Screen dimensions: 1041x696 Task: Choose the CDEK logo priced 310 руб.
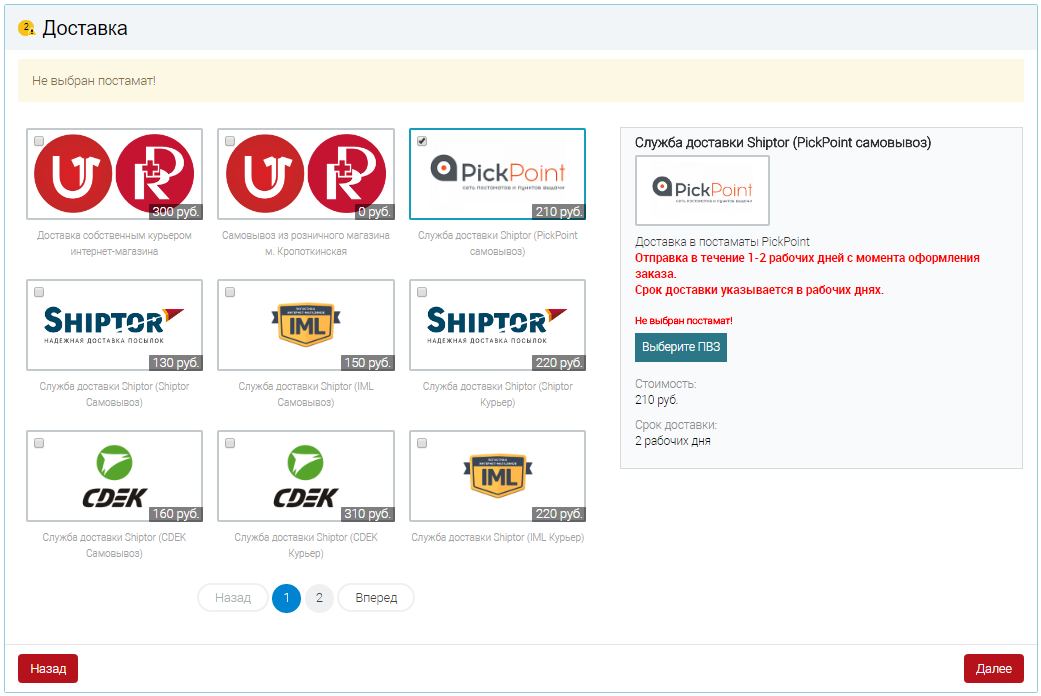306,476
